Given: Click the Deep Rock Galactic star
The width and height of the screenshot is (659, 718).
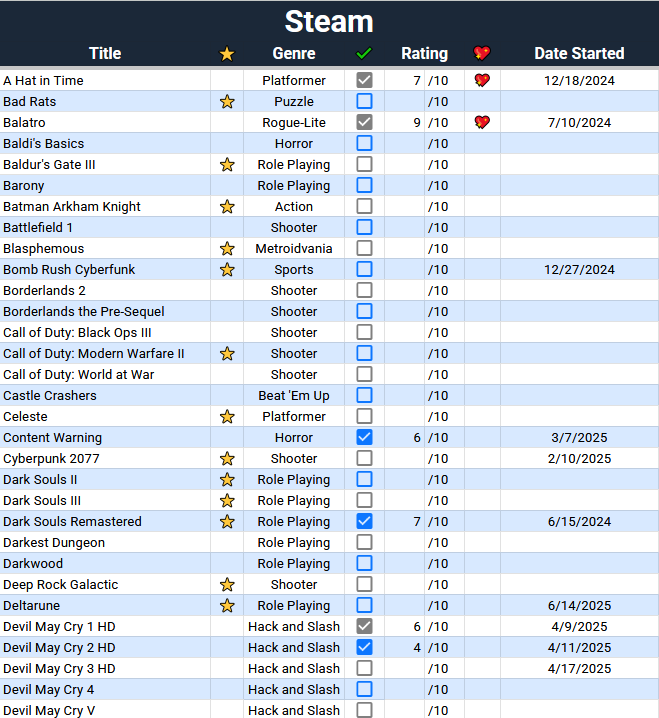Looking at the screenshot, I should click(x=227, y=584).
